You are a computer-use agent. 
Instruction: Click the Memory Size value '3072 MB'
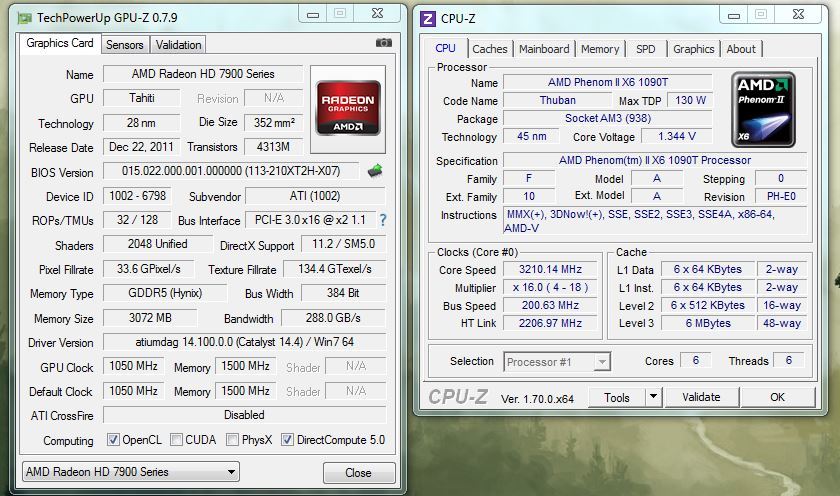coord(150,318)
